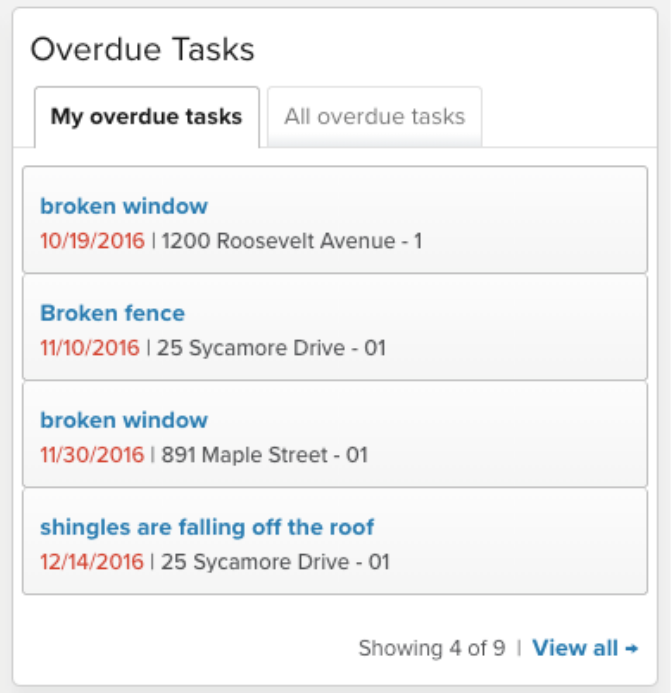Viewport: 671px width, 693px height.
Task: Click the 1200 Roosevelt Avenue - 1 address
Action: 292,241
